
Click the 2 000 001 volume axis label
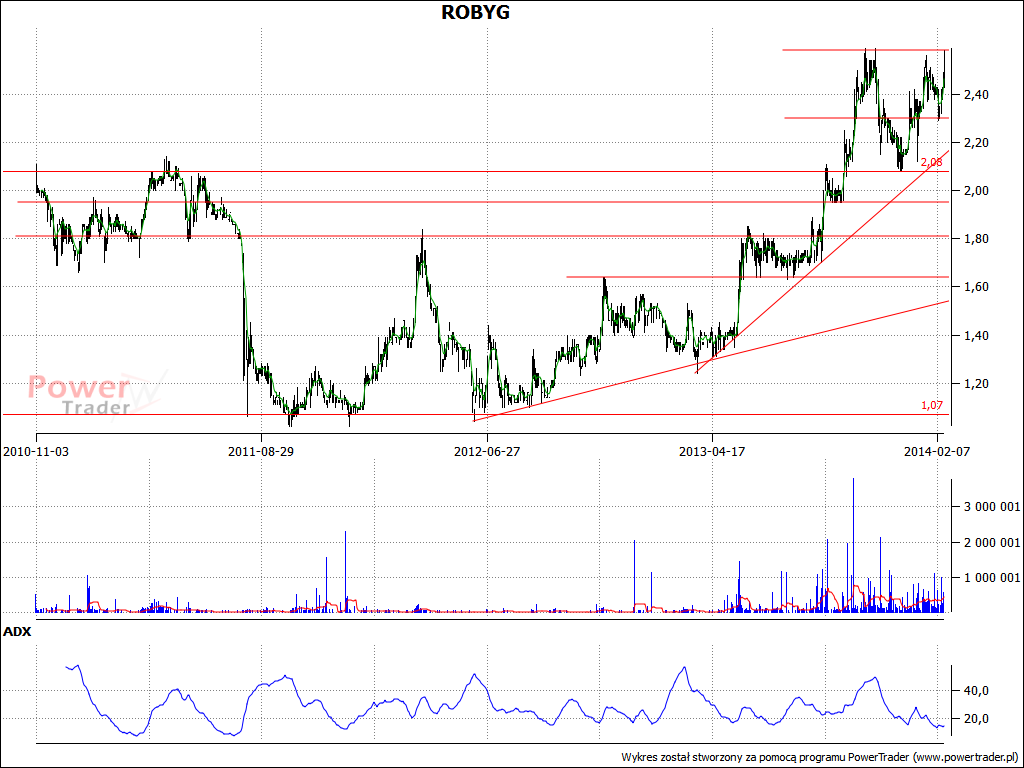coord(991,542)
